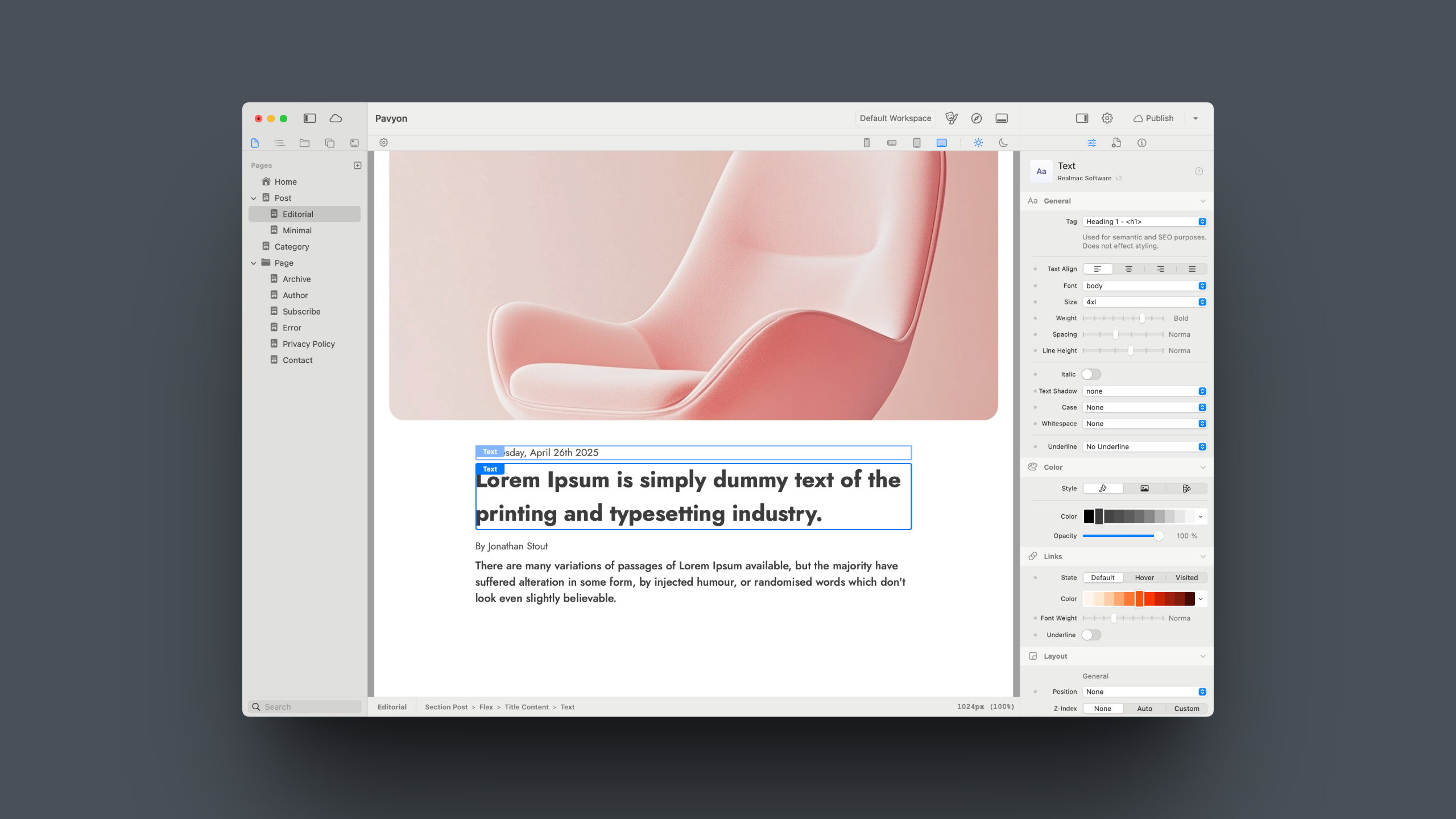This screenshot has width=1456, height=819.
Task: Enable light mode preview
Action: click(x=978, y=143)
